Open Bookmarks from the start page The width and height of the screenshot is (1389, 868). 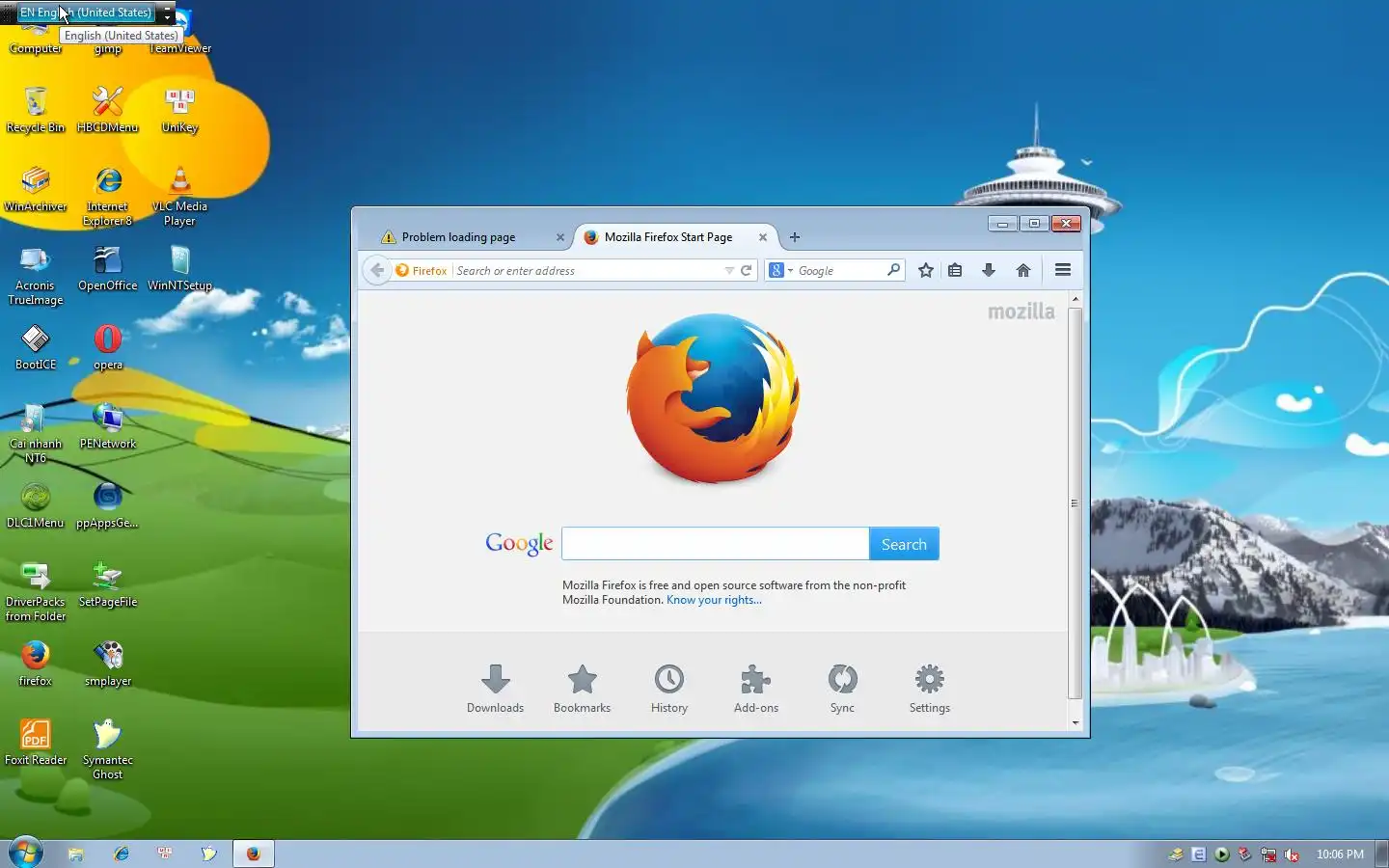click(582, 689)
